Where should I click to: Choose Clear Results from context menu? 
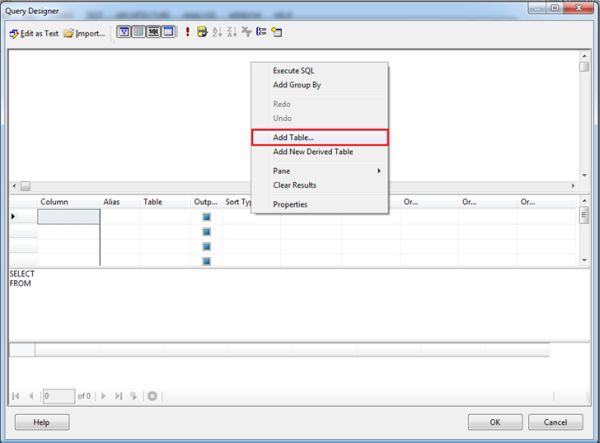[x=295, y=185]
